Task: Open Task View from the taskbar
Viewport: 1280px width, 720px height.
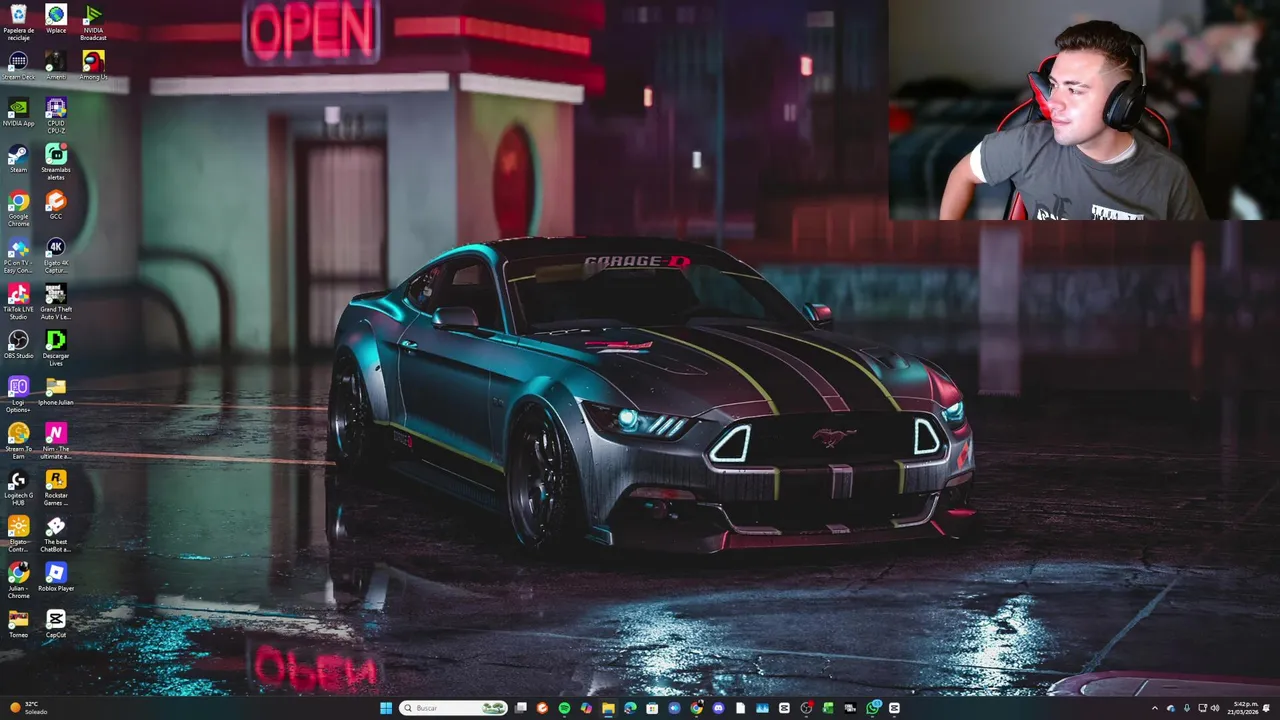Action: [x=520, y=708]
